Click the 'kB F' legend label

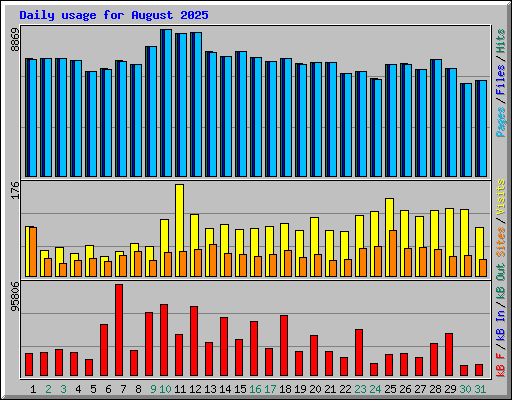501,365
